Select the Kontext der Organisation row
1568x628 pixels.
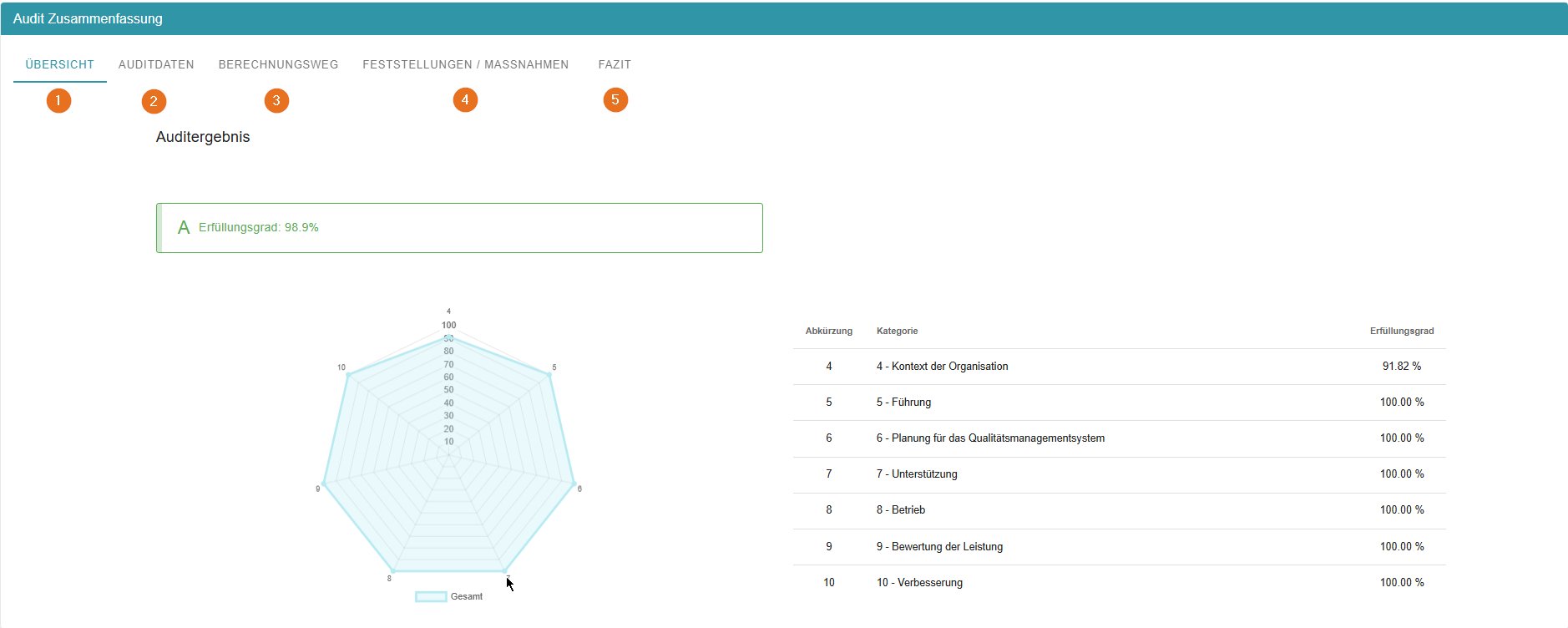tap(942, 367)
